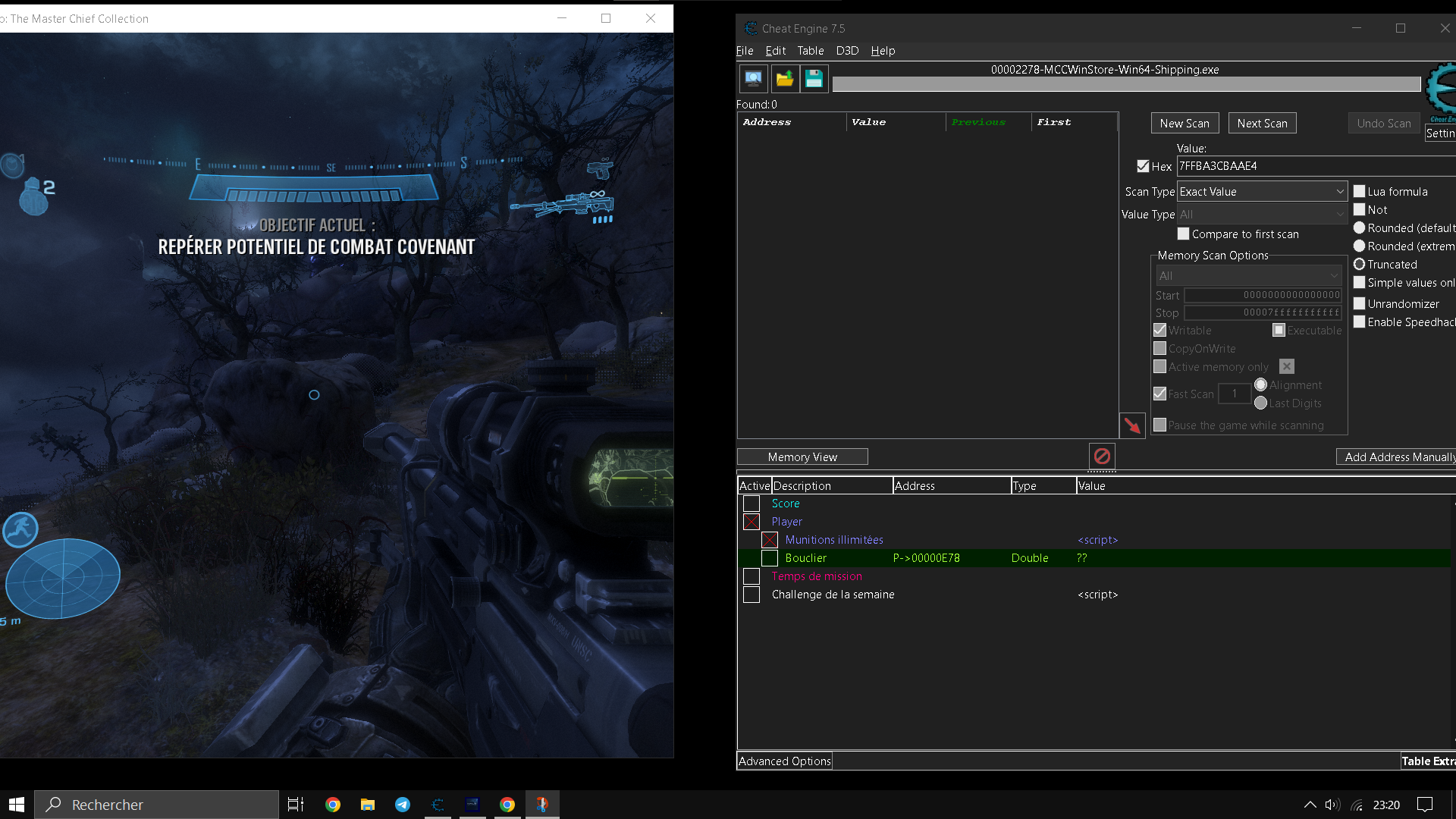Open the Value Type dropdown
Image resolution: width=1456 pixels, height=819 pixels.
(x=1261, y=215)
